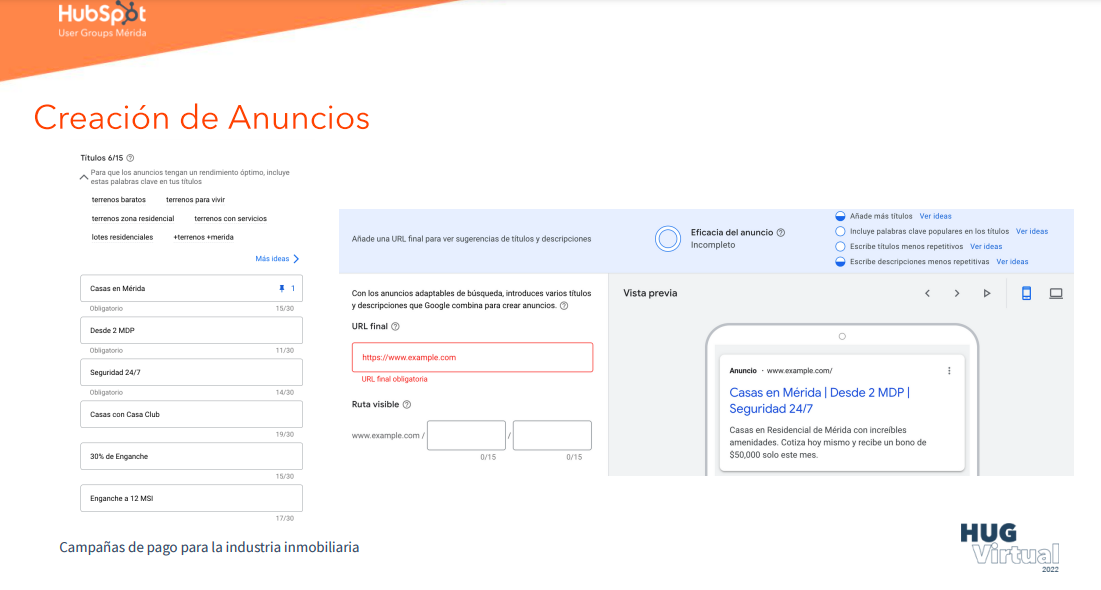Click the help icon next to URL final
1101x590 pixels.
click(x=395, y=326)
